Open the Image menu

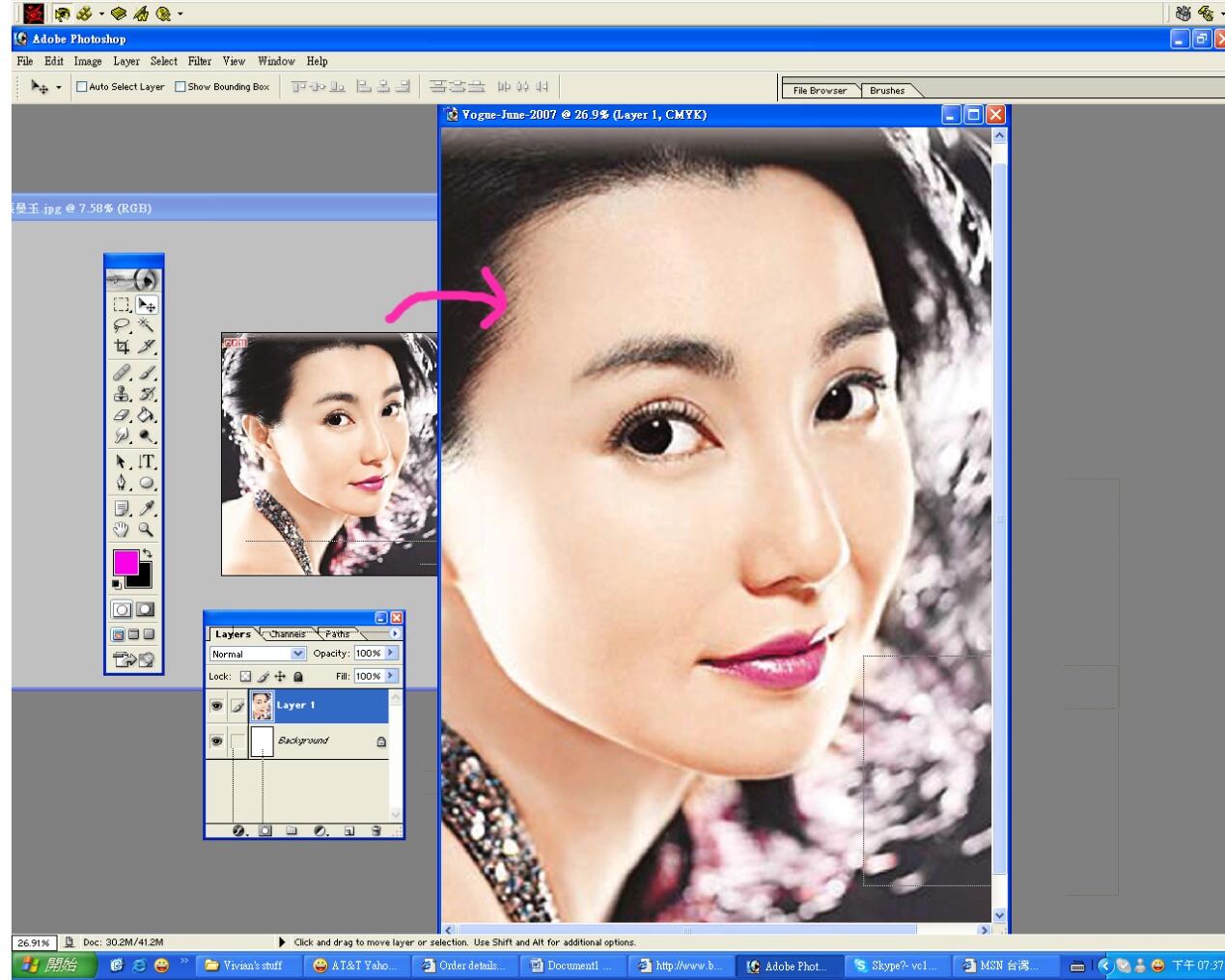click(x=88, y=61)
